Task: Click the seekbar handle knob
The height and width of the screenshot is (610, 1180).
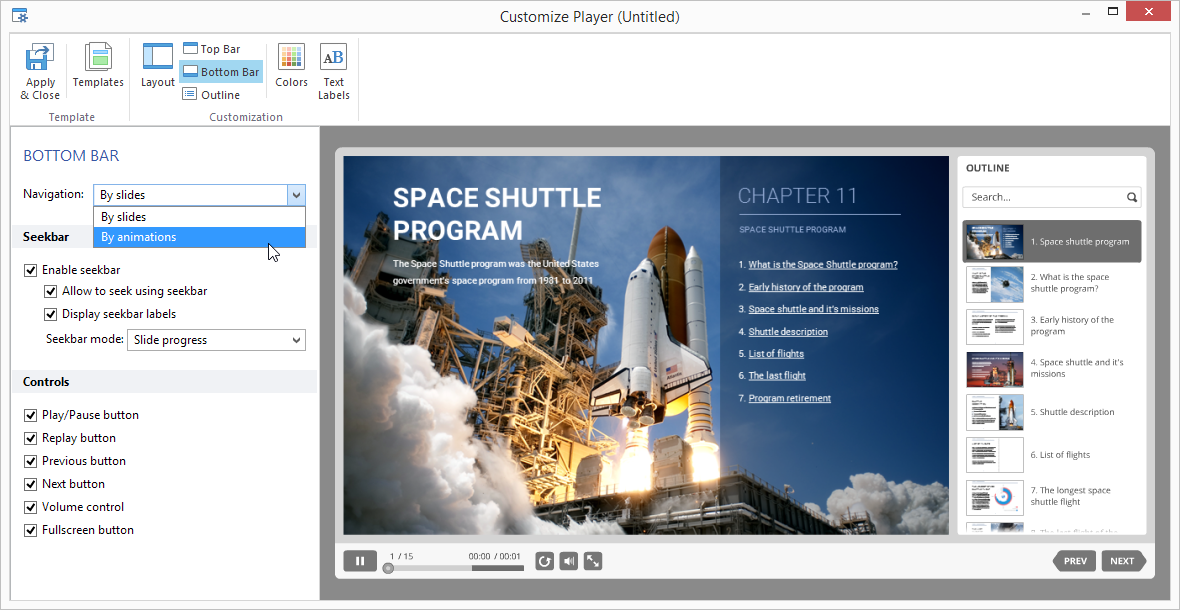Action: [x=388, y=569]
